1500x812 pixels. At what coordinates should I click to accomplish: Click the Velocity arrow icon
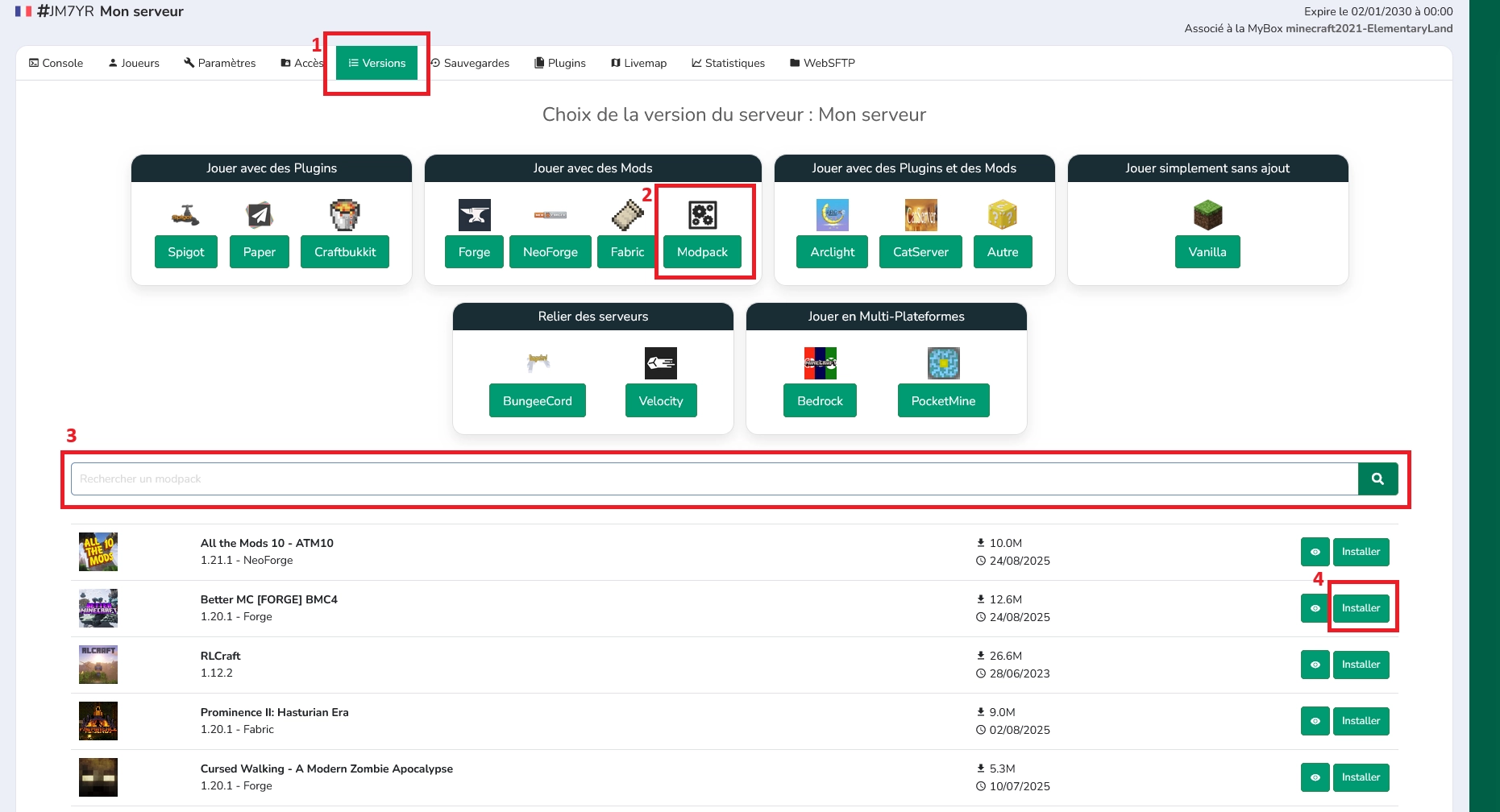tap(661, 363)
